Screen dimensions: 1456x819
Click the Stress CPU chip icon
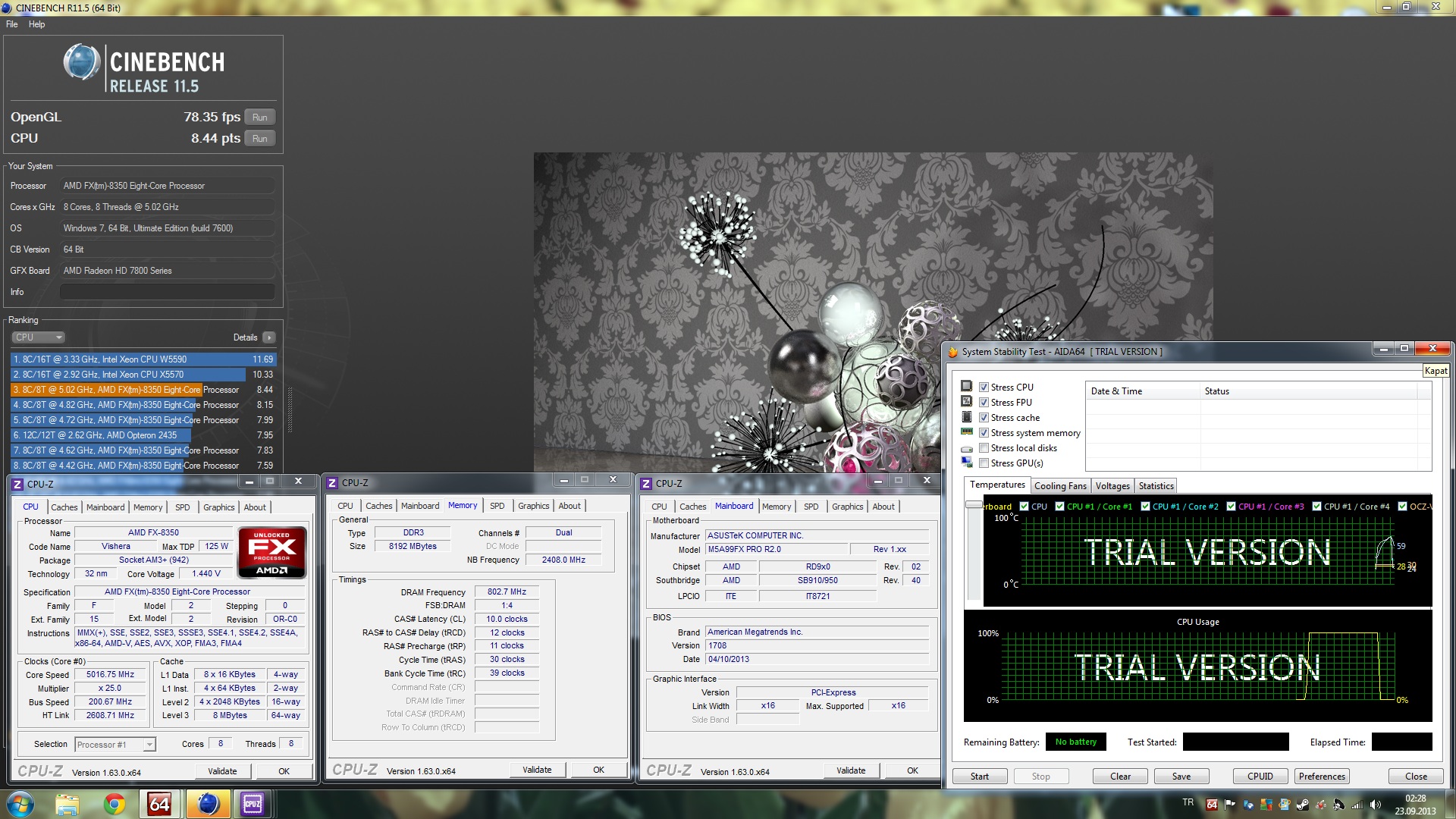[966, 386]
